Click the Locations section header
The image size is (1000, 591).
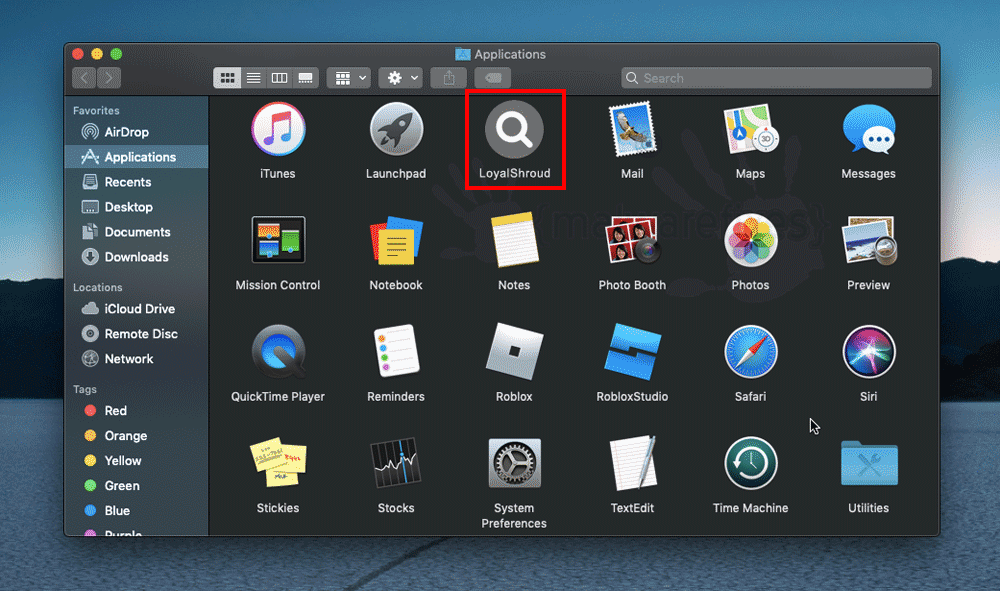[x=98, y=288]
